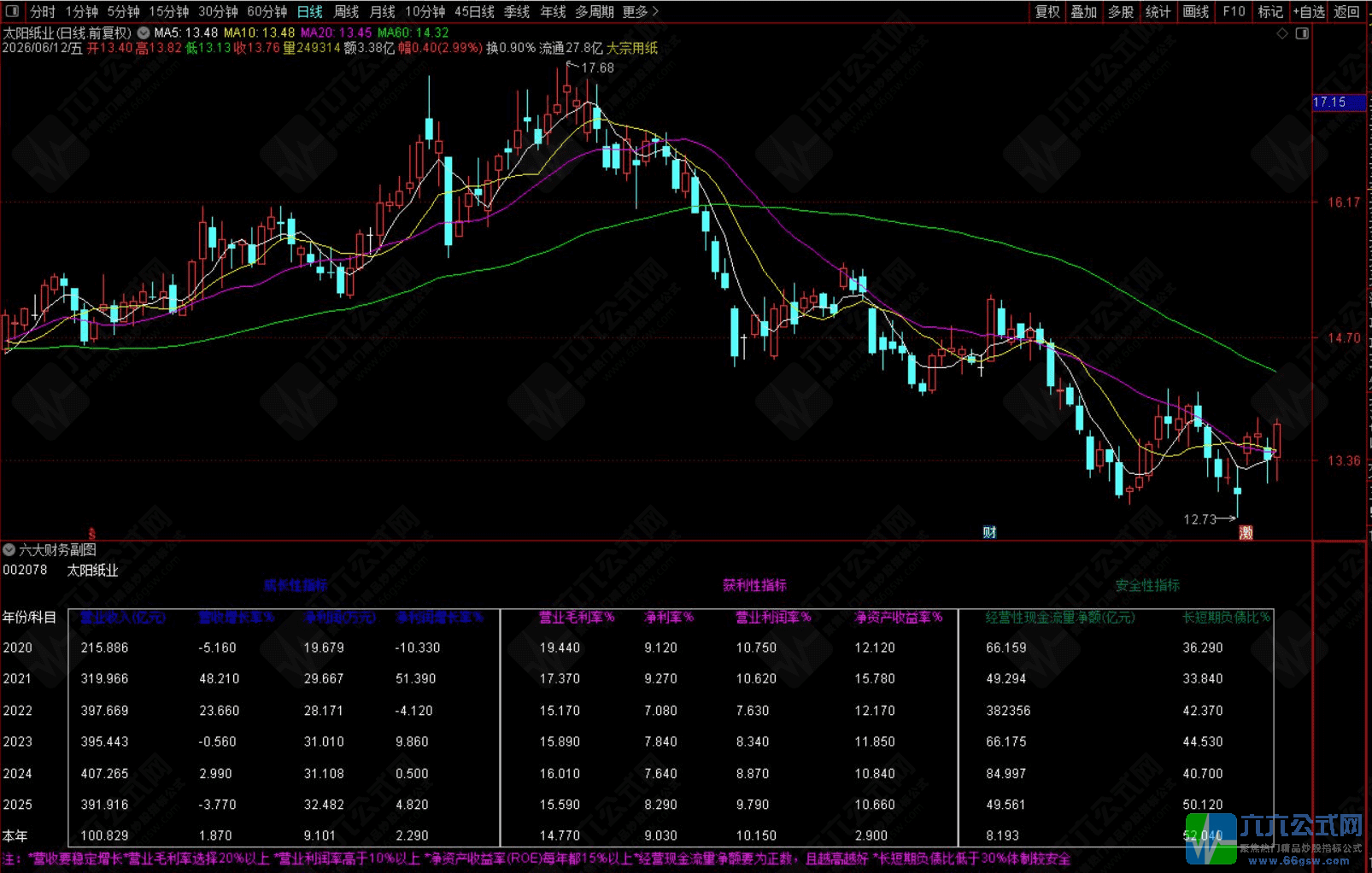Image resolution: width=1372 pixels, height=873 pixels.
Task: Open the chart settings dropdown next to 太阳纸业(日线,前复权)
Action: click(144, 32)
